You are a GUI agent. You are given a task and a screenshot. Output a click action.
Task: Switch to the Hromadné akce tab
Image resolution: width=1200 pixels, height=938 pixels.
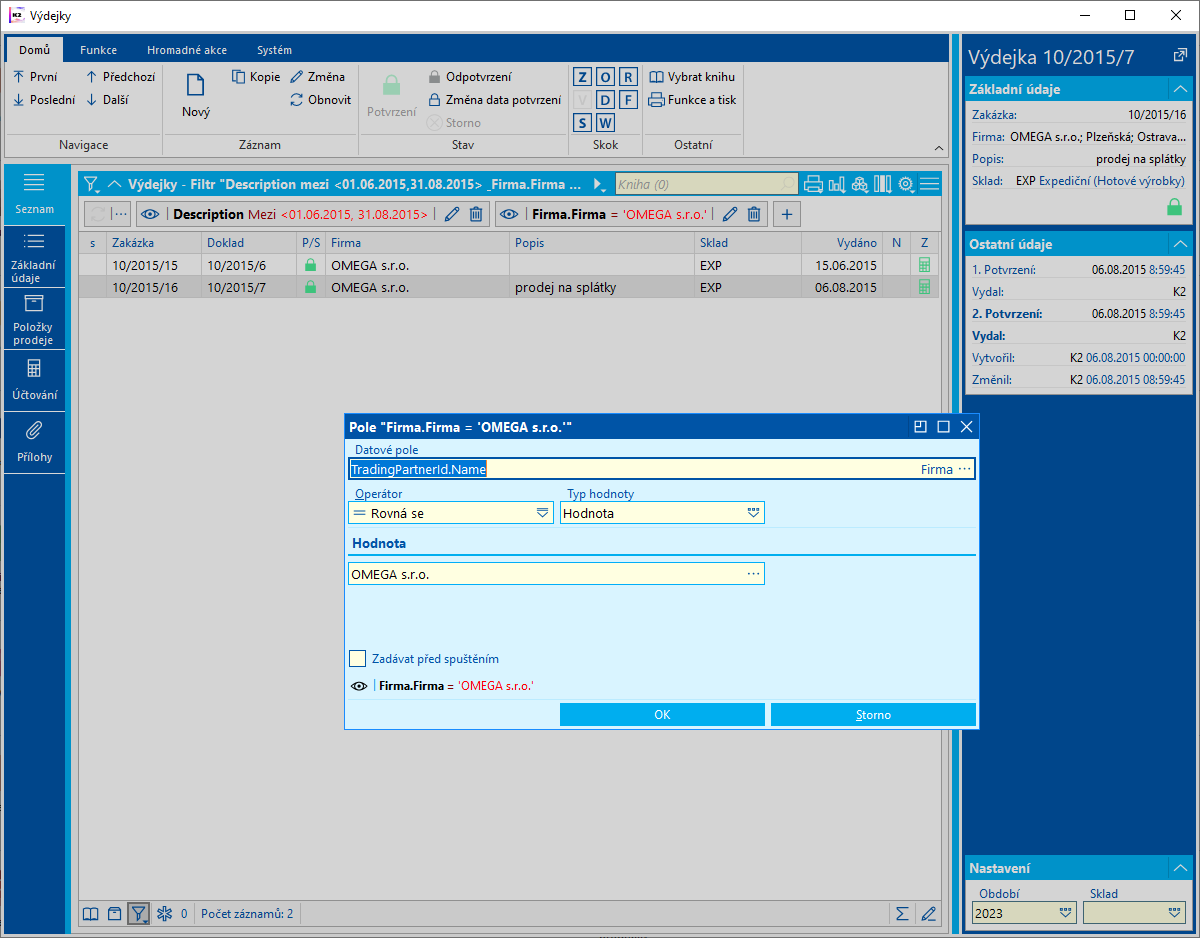click(x=186, y=50)
